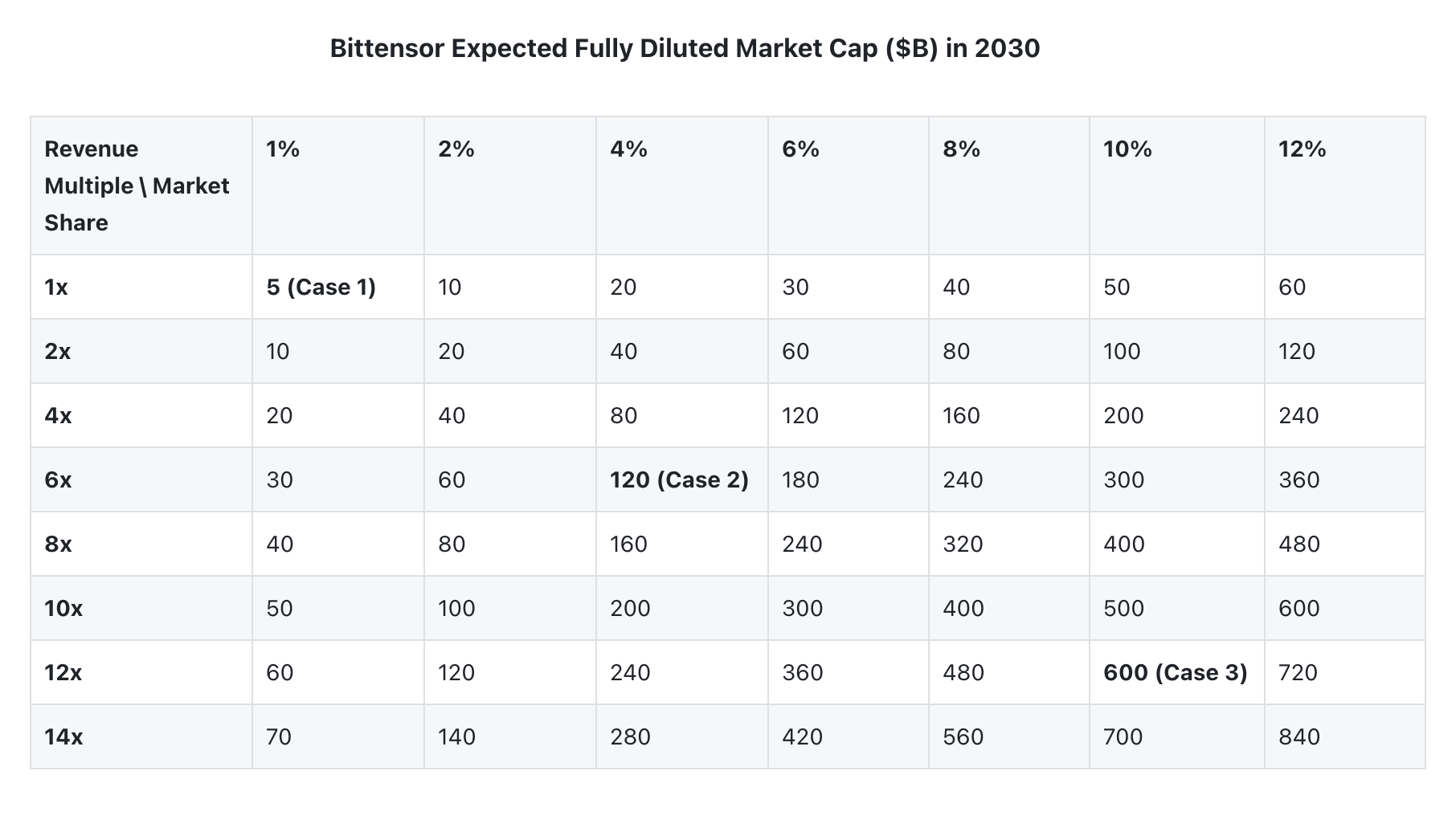Screen dimensions: 1456x820
Task: Click the 14x revenue multiple row label
Action: point(63,737)
